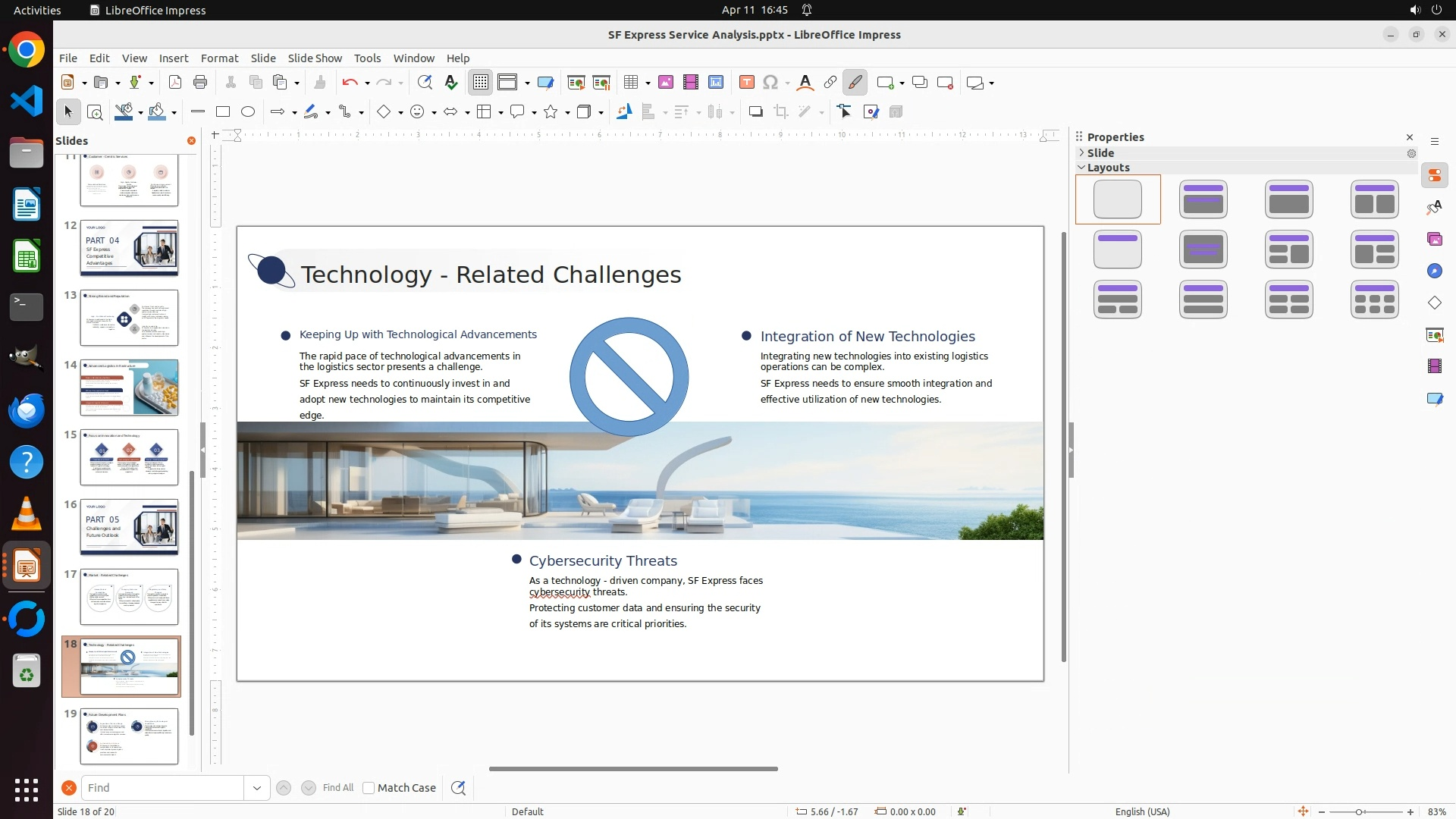
Task: Click the Export as PDF icon
Action: click(x=175, y=83)
